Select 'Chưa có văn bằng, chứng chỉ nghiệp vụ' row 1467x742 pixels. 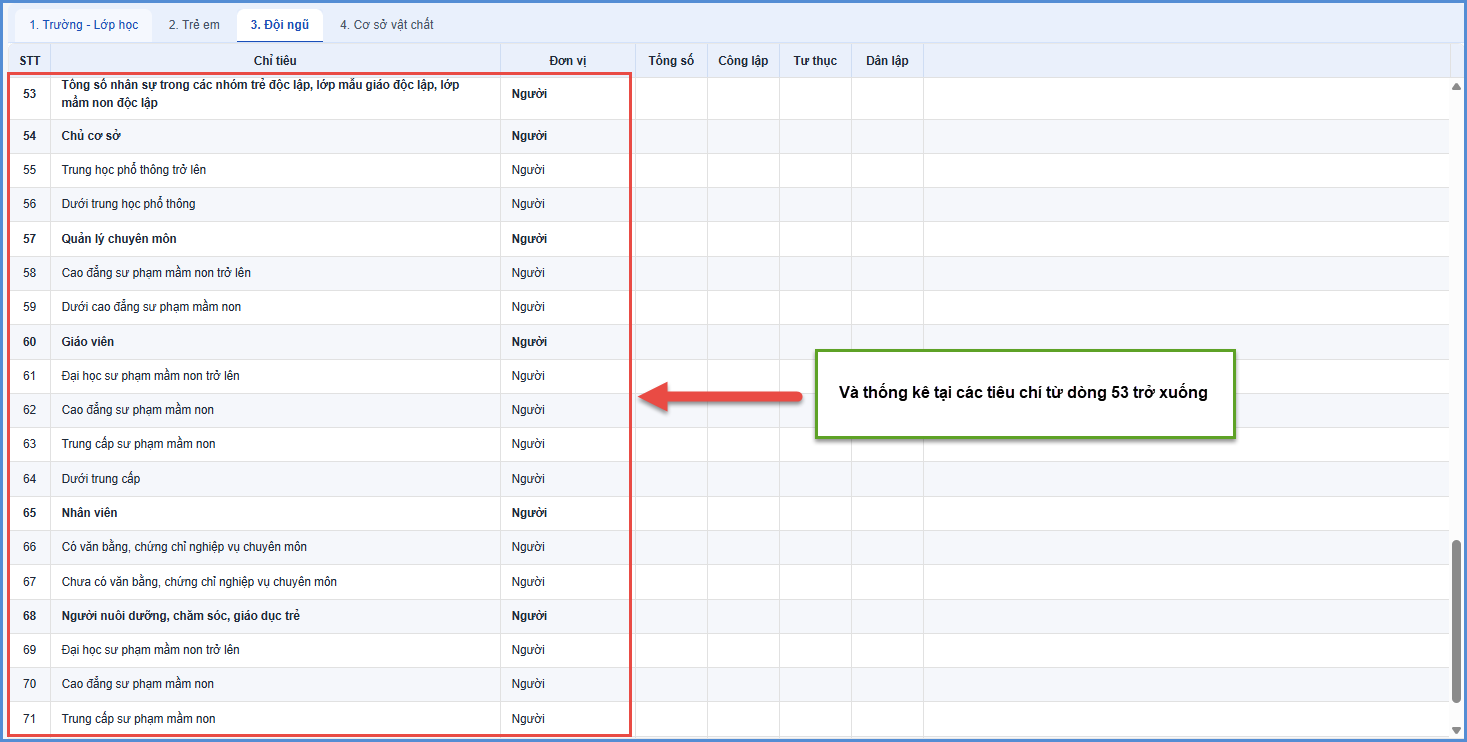[x=729, y=582]
